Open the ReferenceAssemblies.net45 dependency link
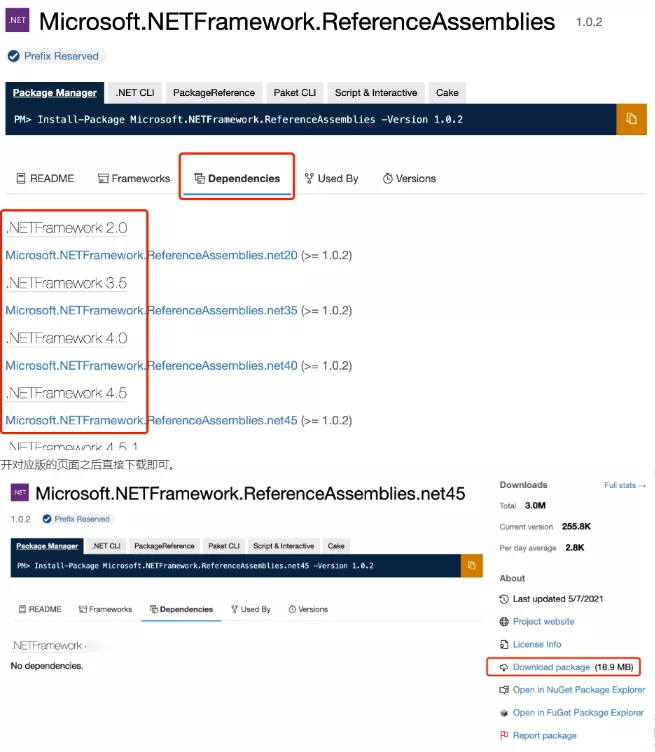 point(152,420)
